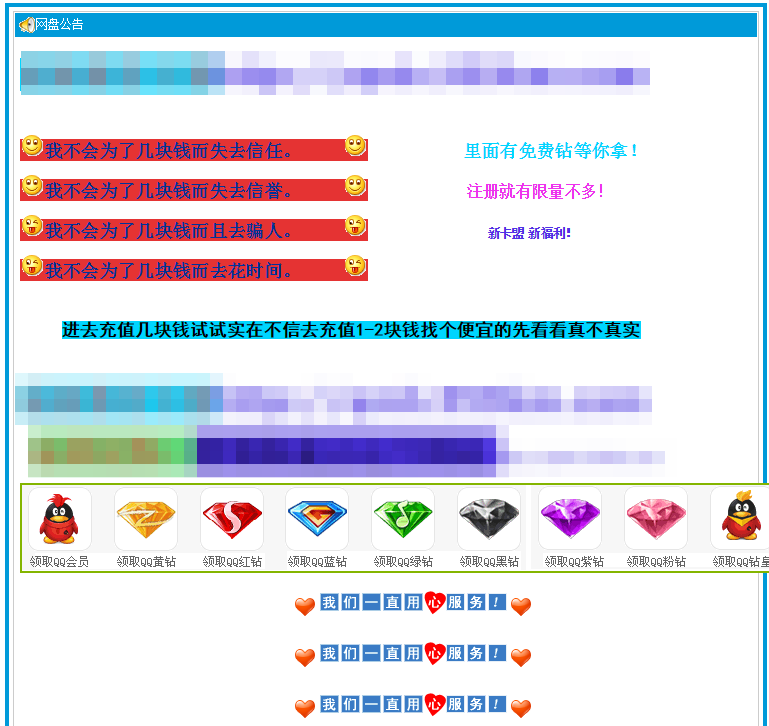
Task: Select the purple diamond 领取QQ紫钻 icon
Action: coord(570,518)
